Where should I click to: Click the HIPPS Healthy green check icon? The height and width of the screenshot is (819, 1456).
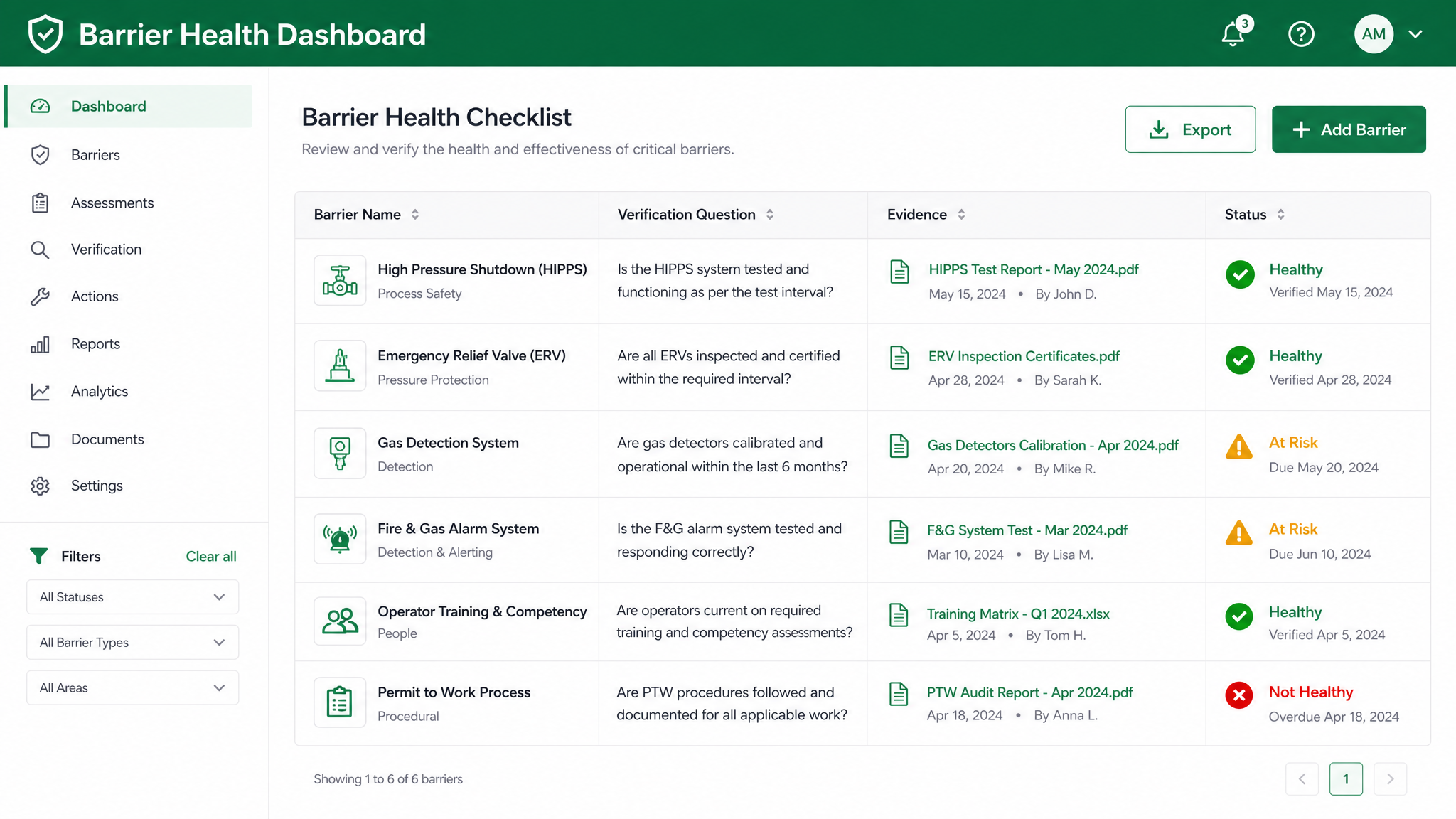click(1240, 274)
